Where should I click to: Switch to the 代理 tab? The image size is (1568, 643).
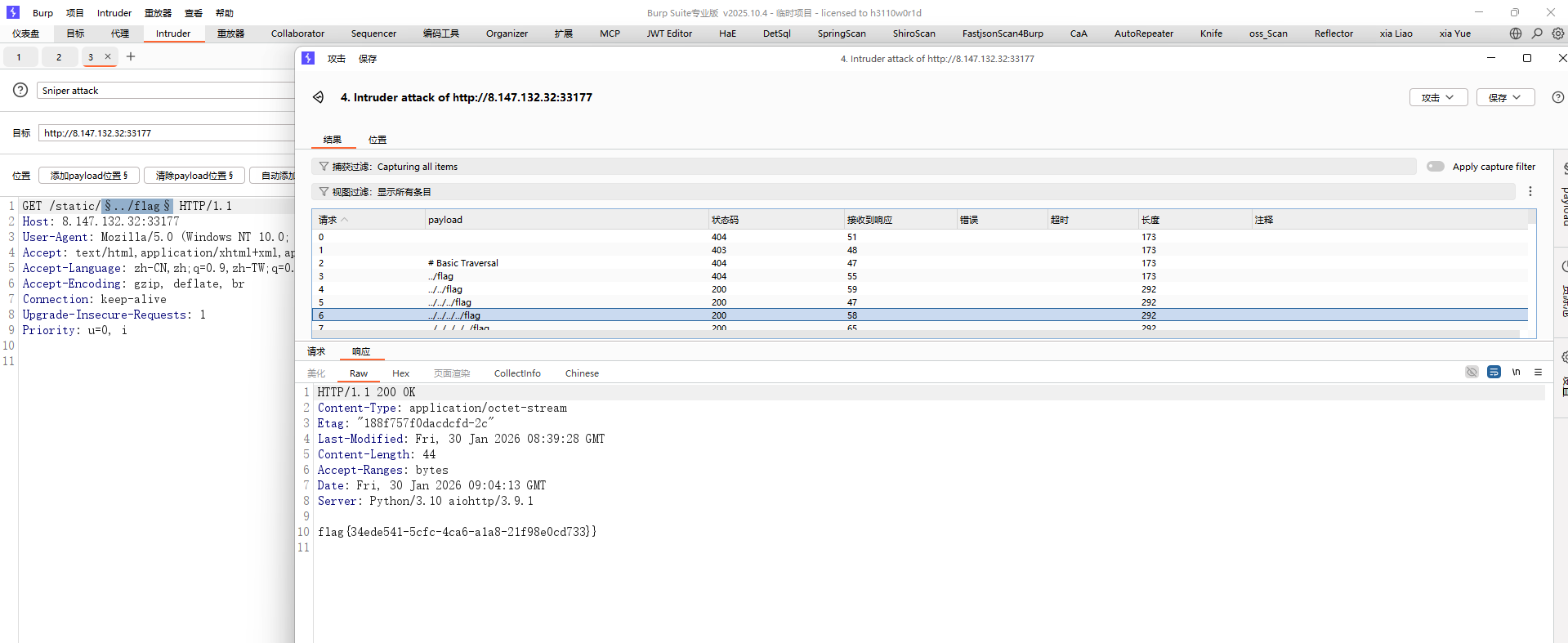coord(120,33)
